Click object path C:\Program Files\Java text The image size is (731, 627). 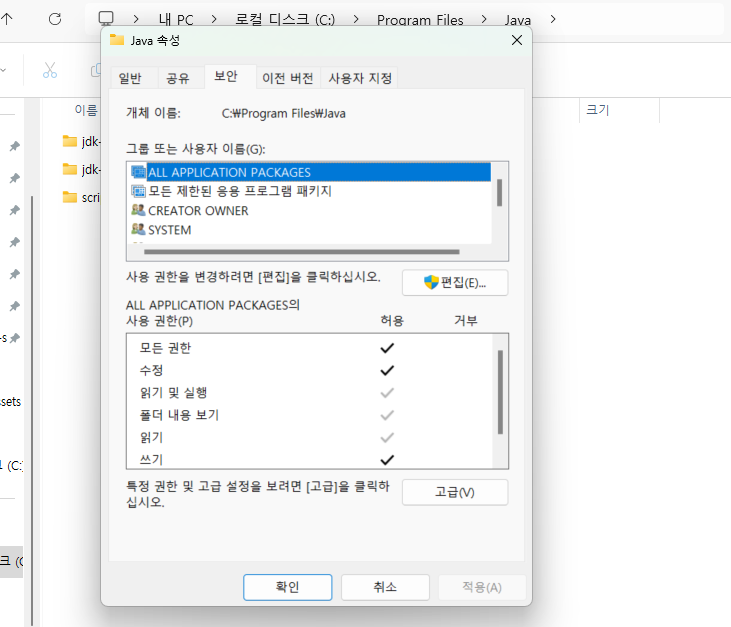pyautogui.click(x=283, y=113)
